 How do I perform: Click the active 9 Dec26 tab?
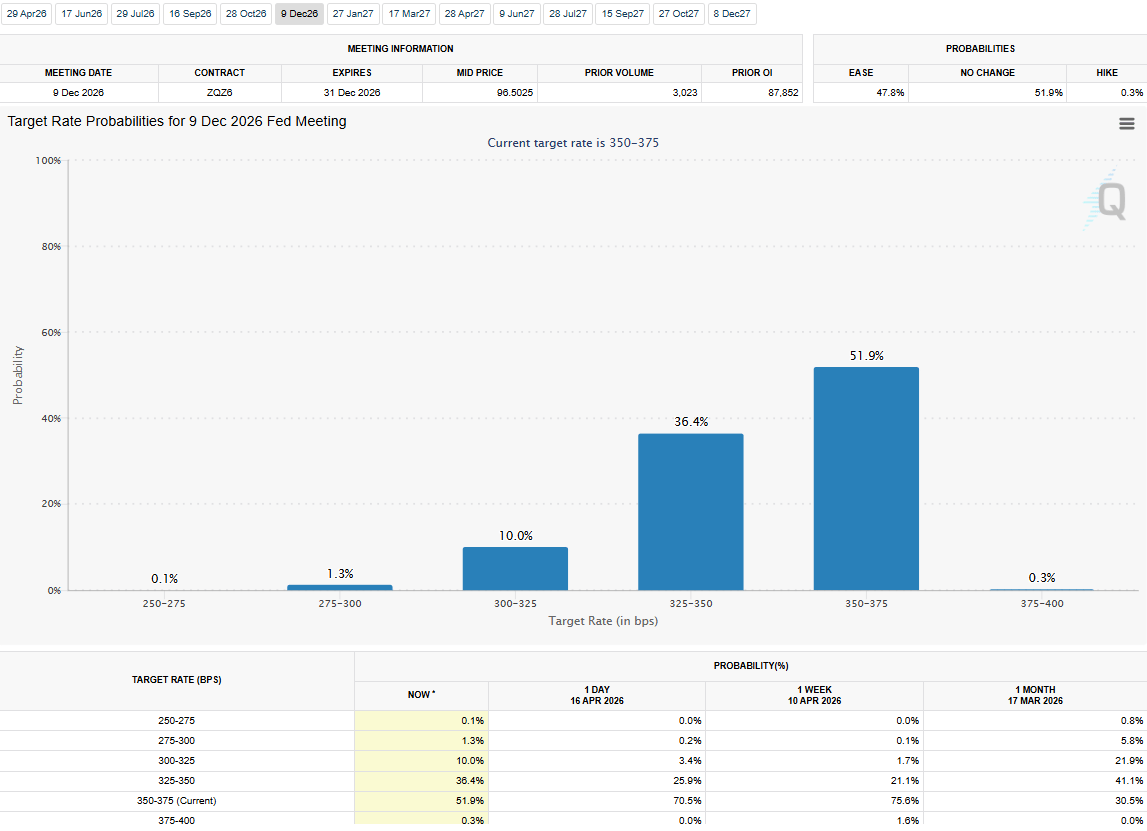tap(299, 14)
